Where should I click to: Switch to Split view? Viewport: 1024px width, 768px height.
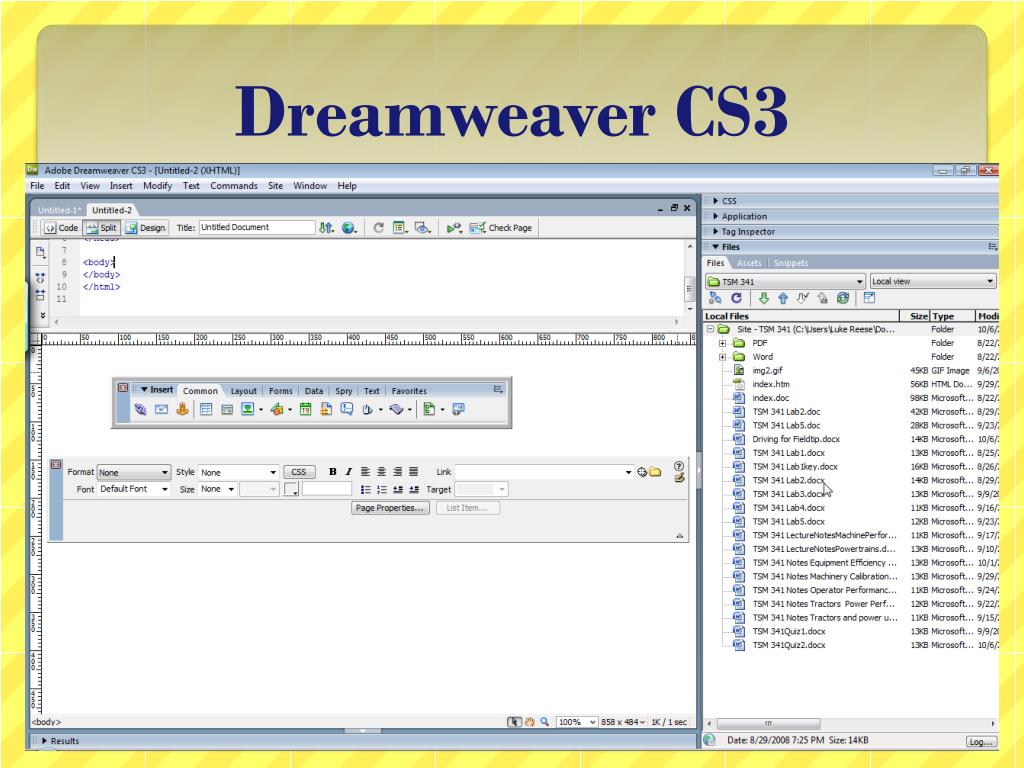102,228
